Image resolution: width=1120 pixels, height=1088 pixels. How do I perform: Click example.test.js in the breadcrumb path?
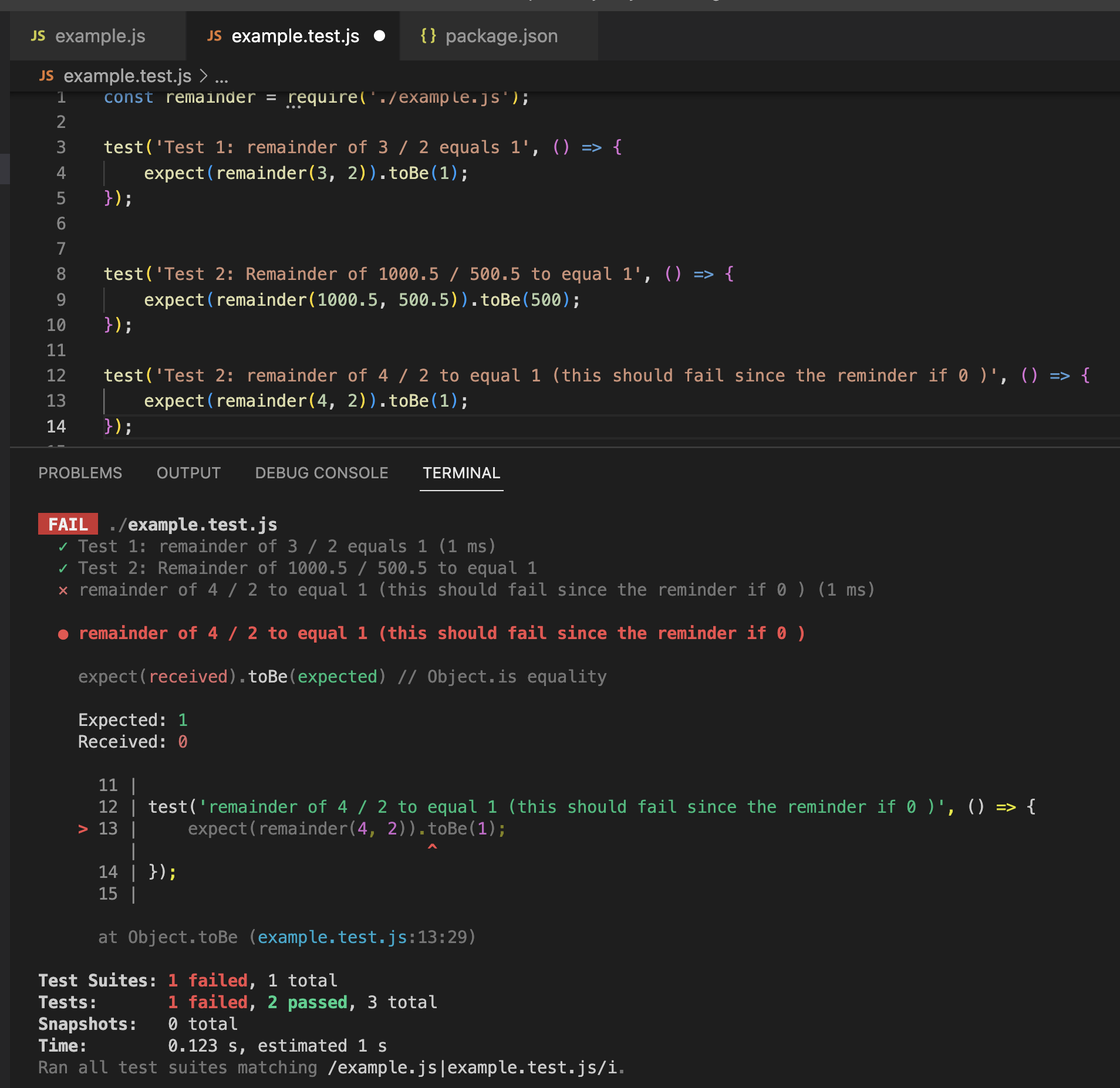tap(127, 76)
